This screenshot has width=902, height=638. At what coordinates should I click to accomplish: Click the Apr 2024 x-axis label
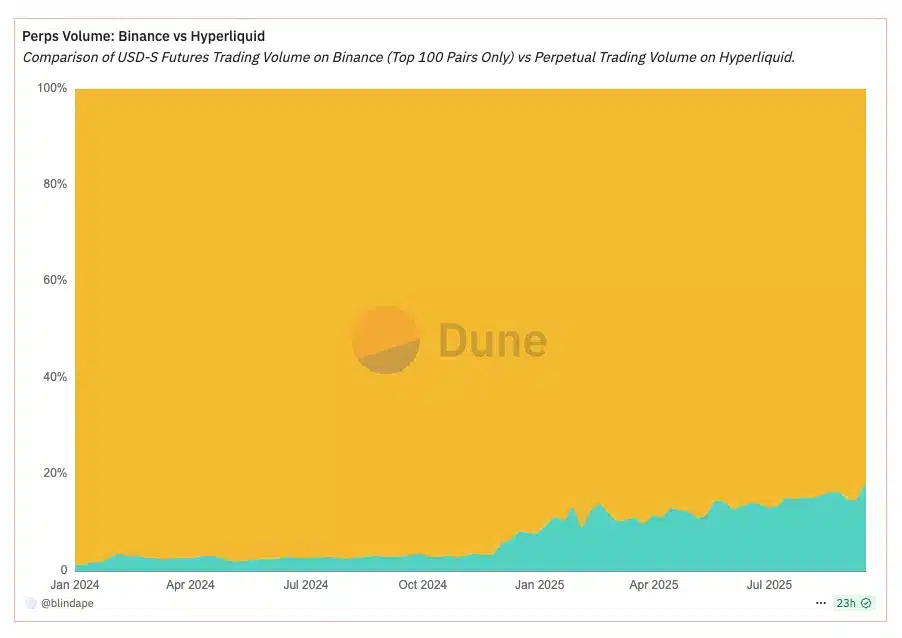[x=190, y=584]
